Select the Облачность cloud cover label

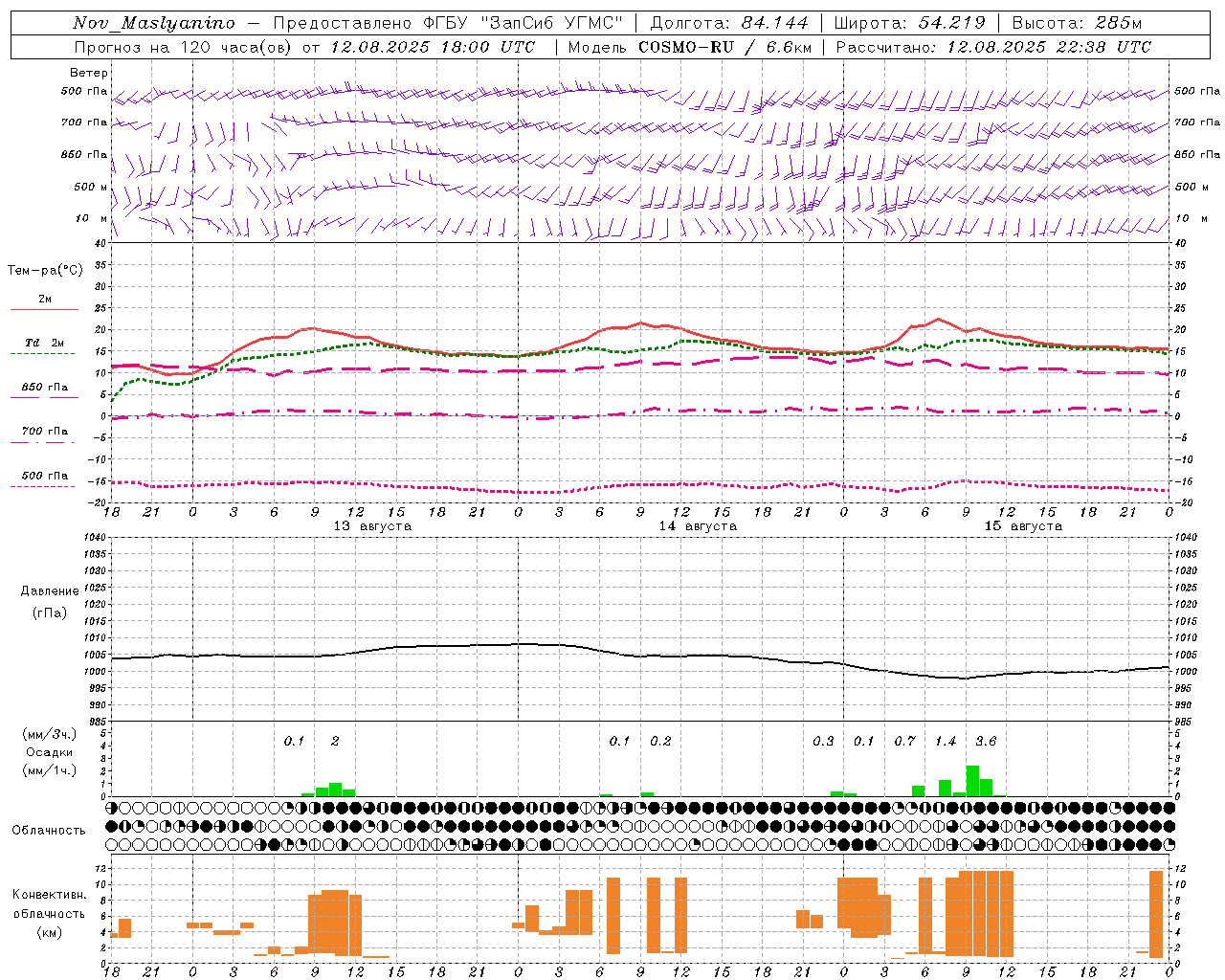pyautogui.click(x=49, y=830)
